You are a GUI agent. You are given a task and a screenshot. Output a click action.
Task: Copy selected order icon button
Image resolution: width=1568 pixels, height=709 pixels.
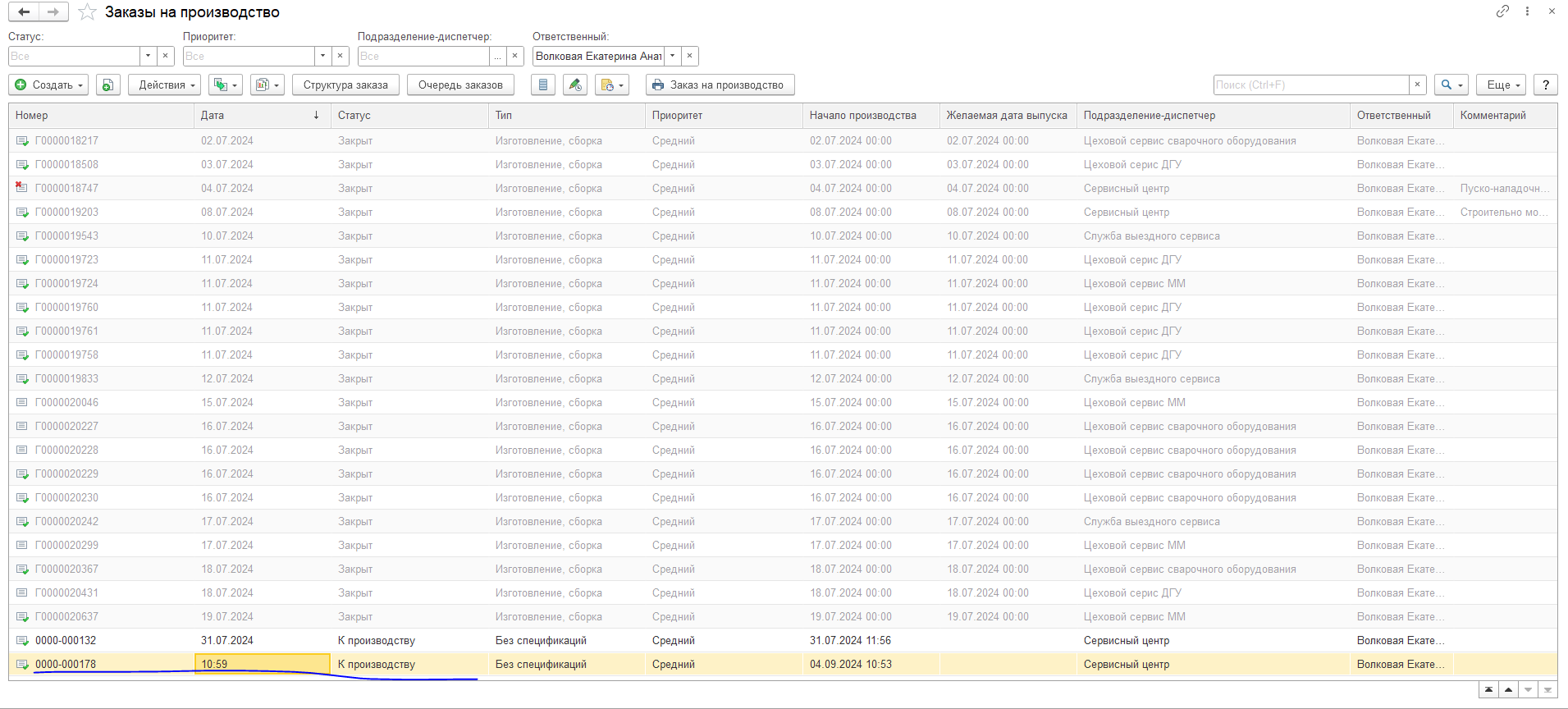(x=108, y=85)
